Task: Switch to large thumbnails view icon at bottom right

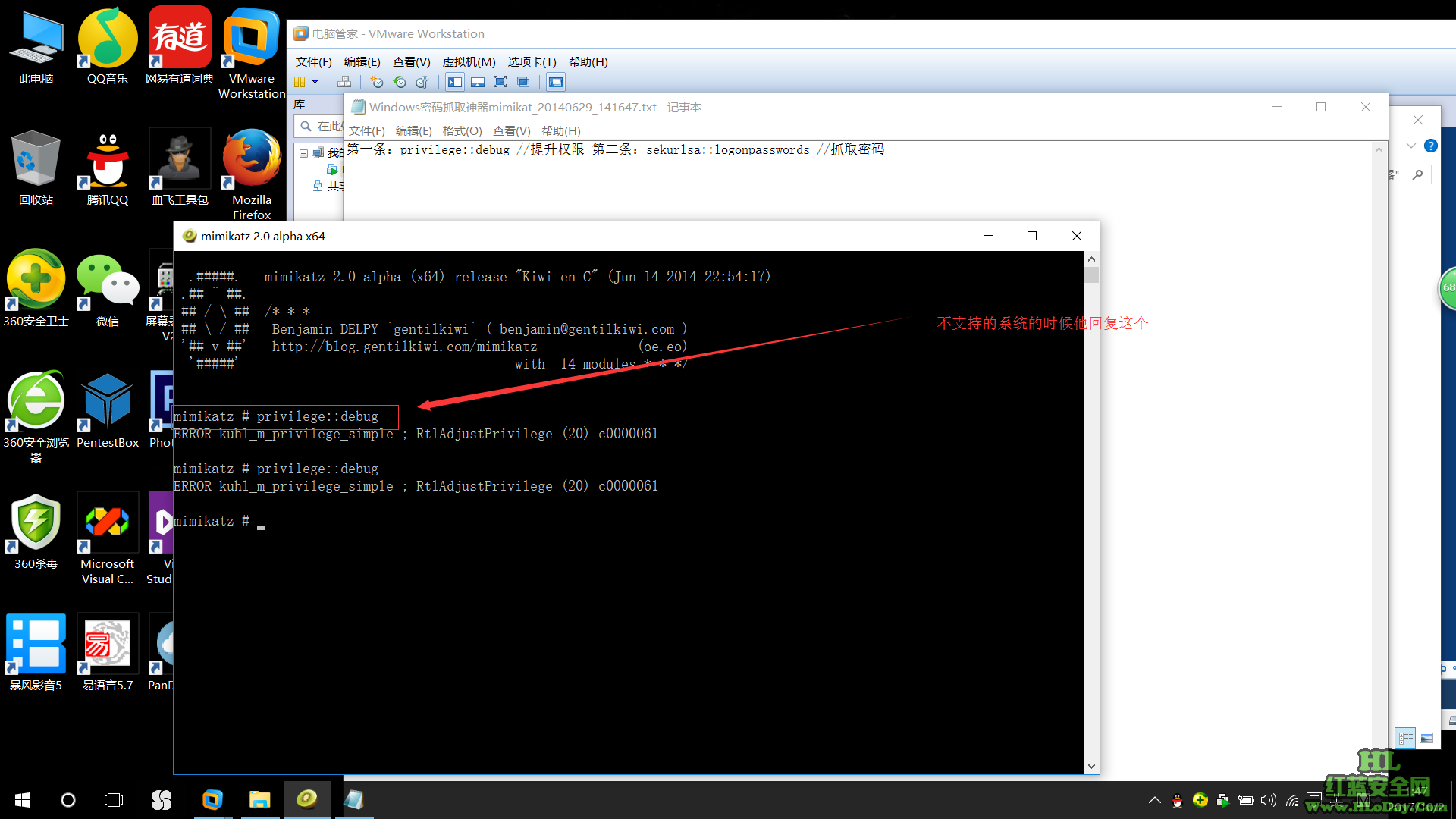Action: coord(1426,738)
